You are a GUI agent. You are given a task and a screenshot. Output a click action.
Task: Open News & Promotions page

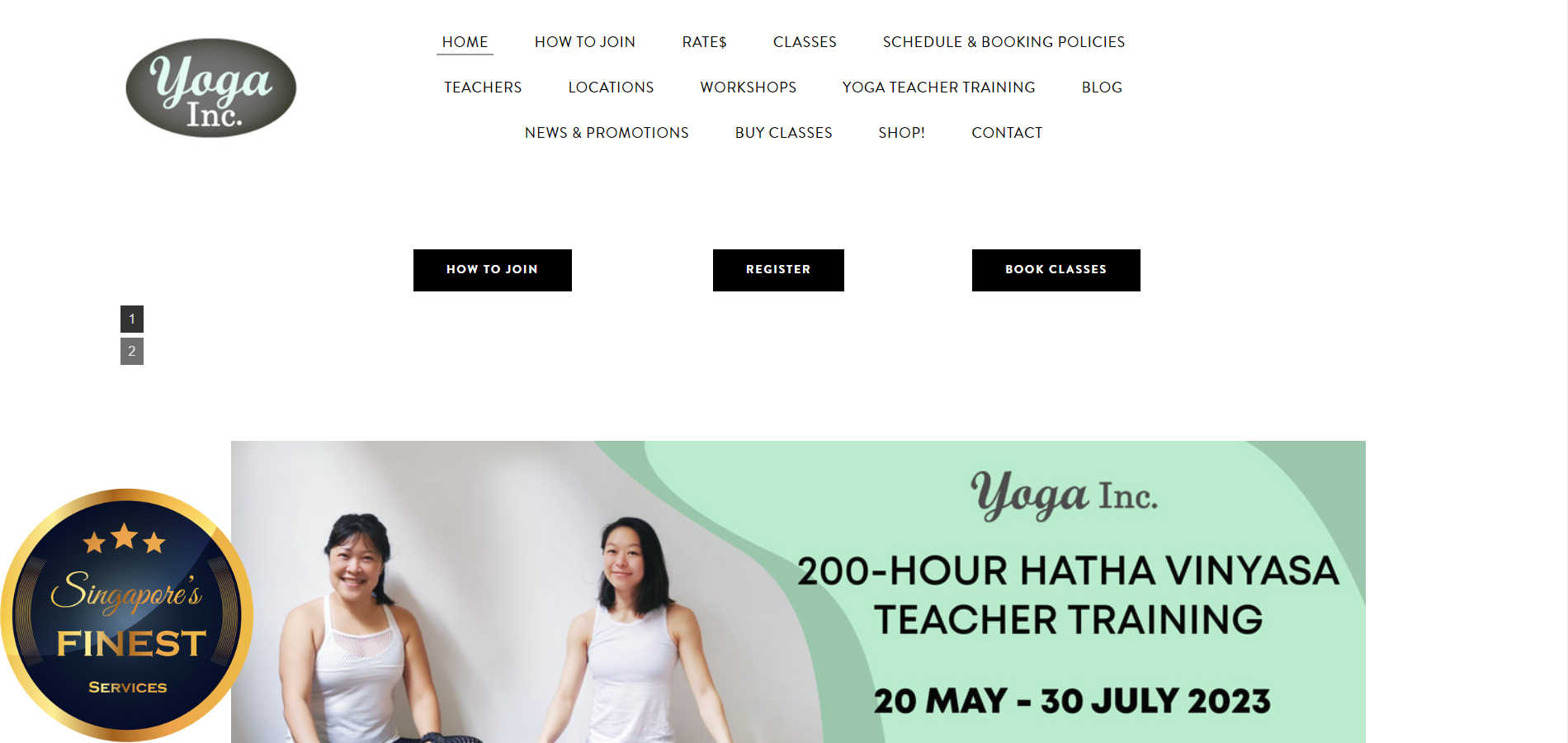607,133
